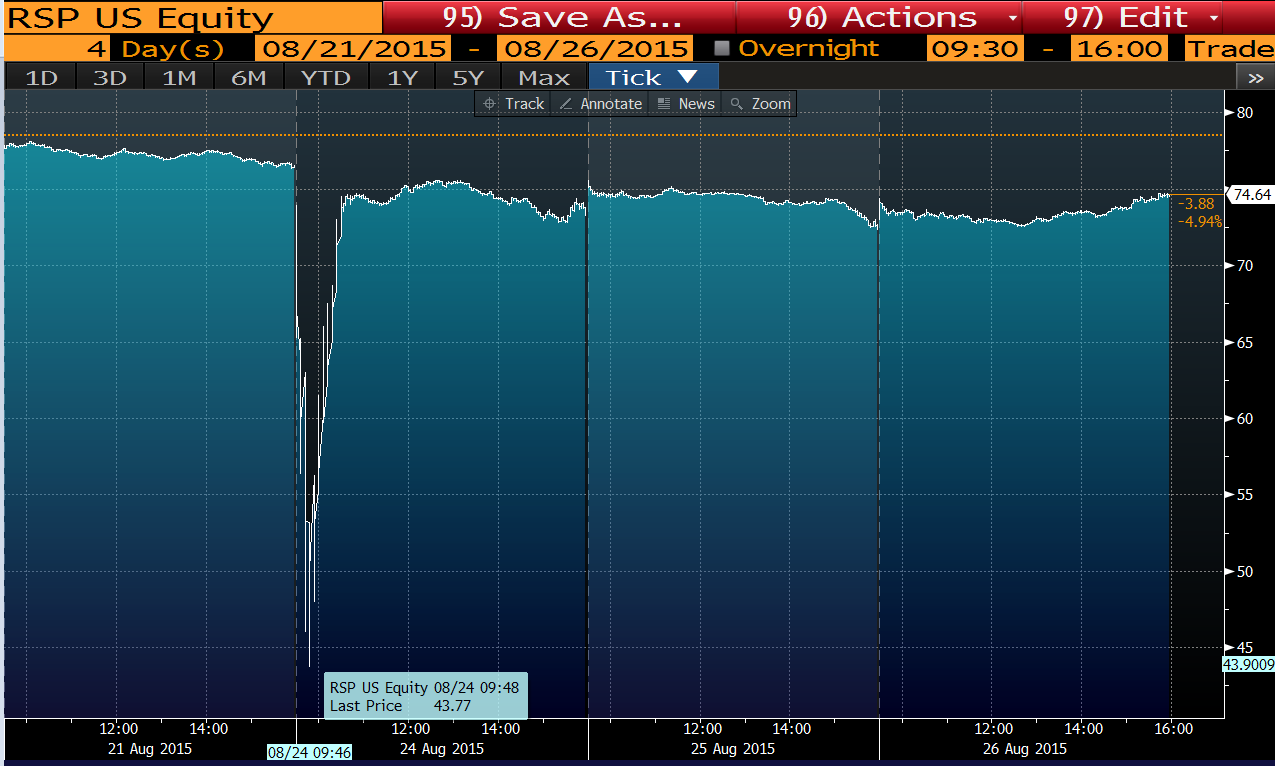Select the Annotate pencil tool
Screen dimensions: 1275x766
[600, 104]
